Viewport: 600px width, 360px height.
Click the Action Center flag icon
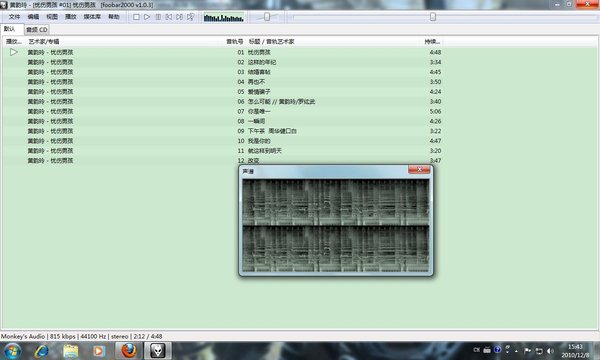[x=527, y=350]
